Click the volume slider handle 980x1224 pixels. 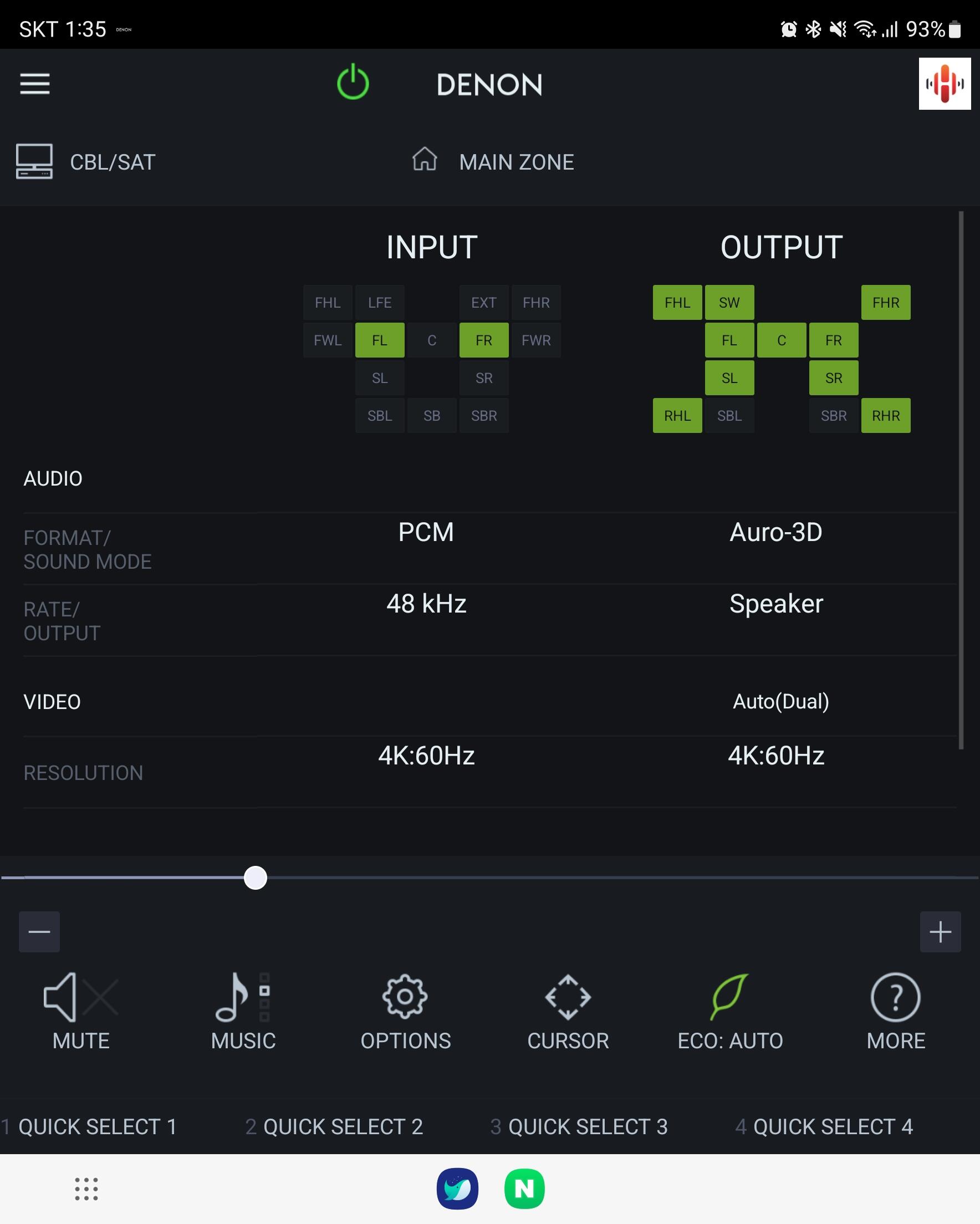pos(255,878)
